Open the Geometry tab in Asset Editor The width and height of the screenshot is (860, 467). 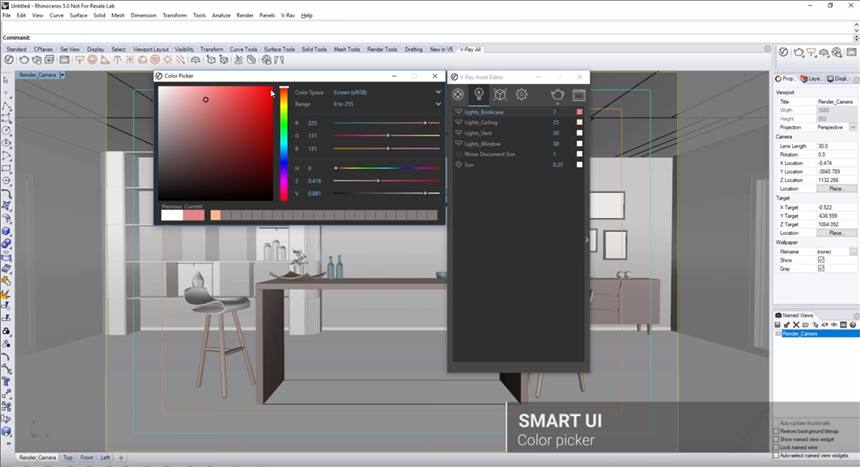click(x=500, y=94)
